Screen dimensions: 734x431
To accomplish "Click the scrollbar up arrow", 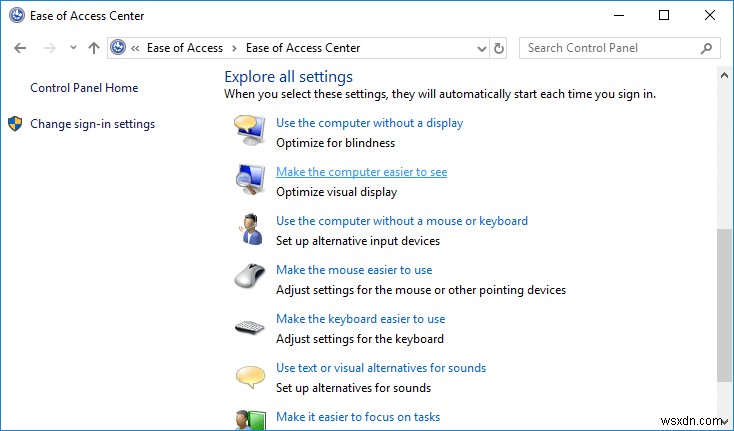I will 724,75.
